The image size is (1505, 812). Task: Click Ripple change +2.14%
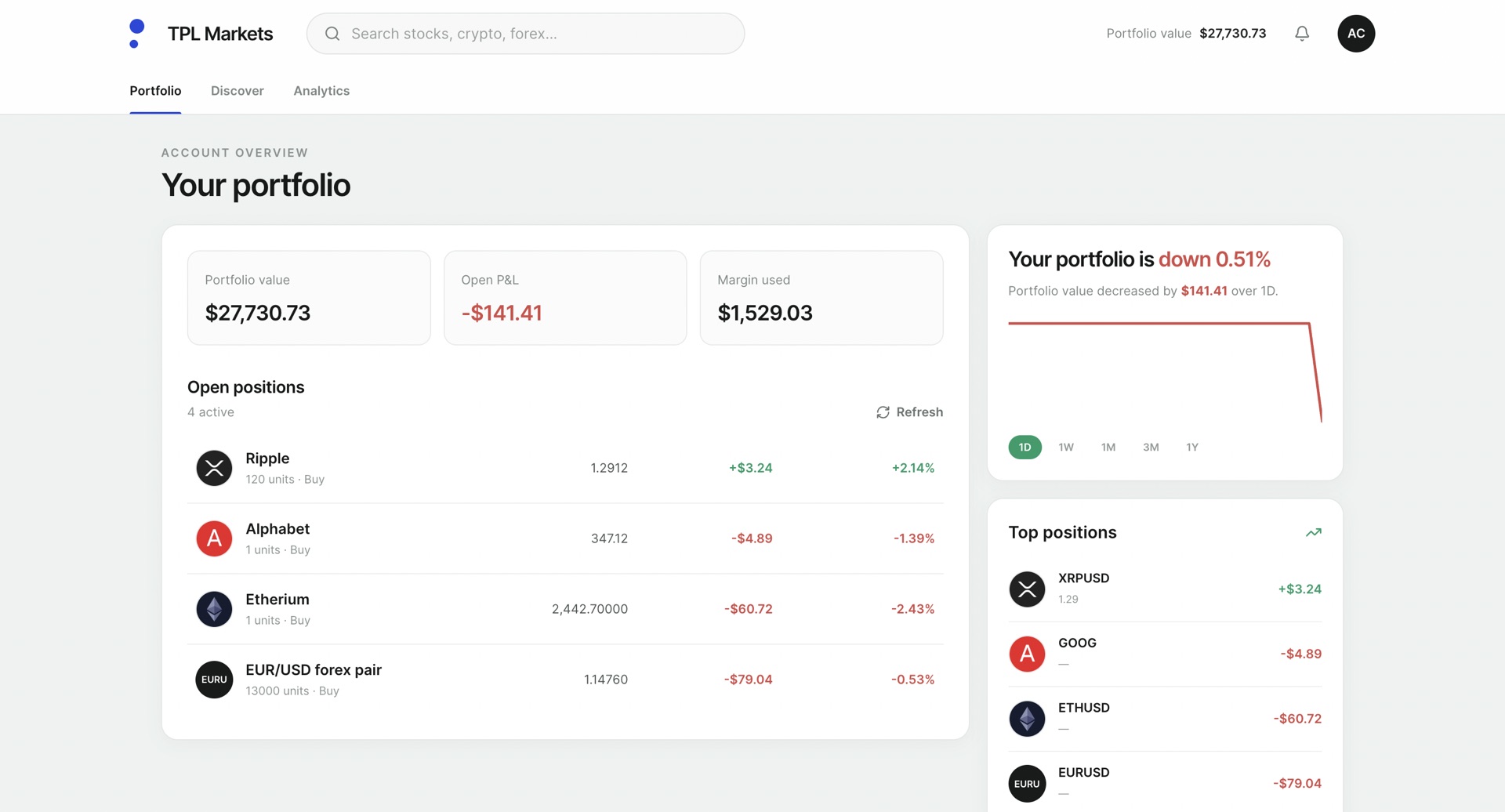click(x=913, y=468)
